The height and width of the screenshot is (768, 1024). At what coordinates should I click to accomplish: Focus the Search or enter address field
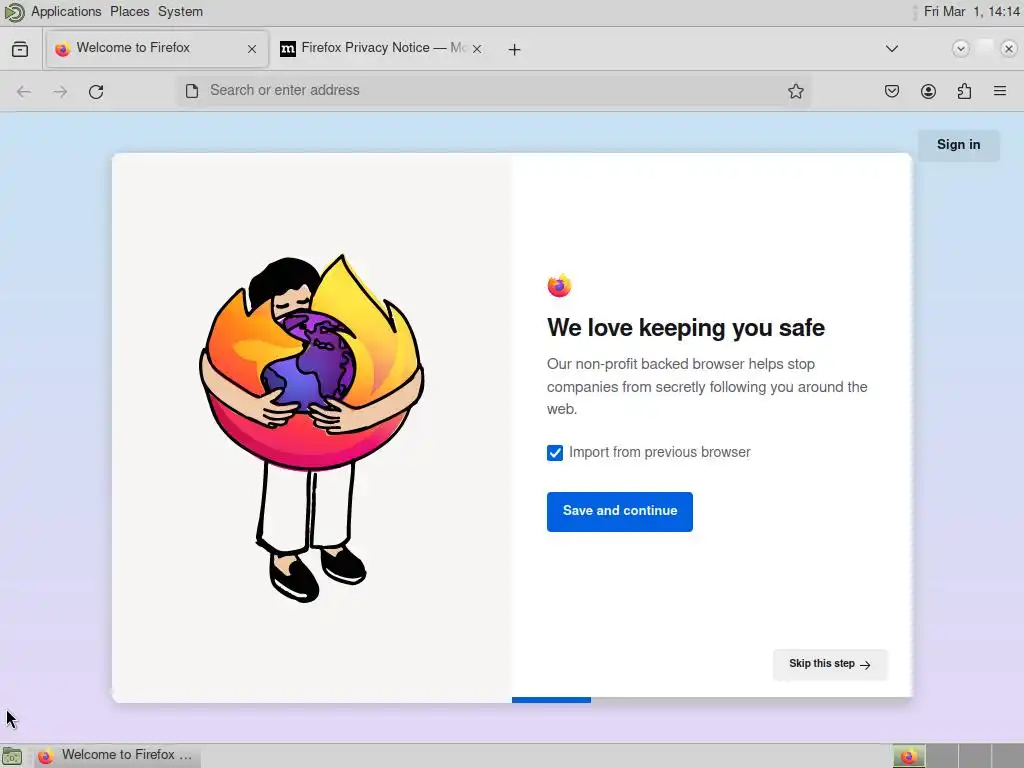(493, 91)
